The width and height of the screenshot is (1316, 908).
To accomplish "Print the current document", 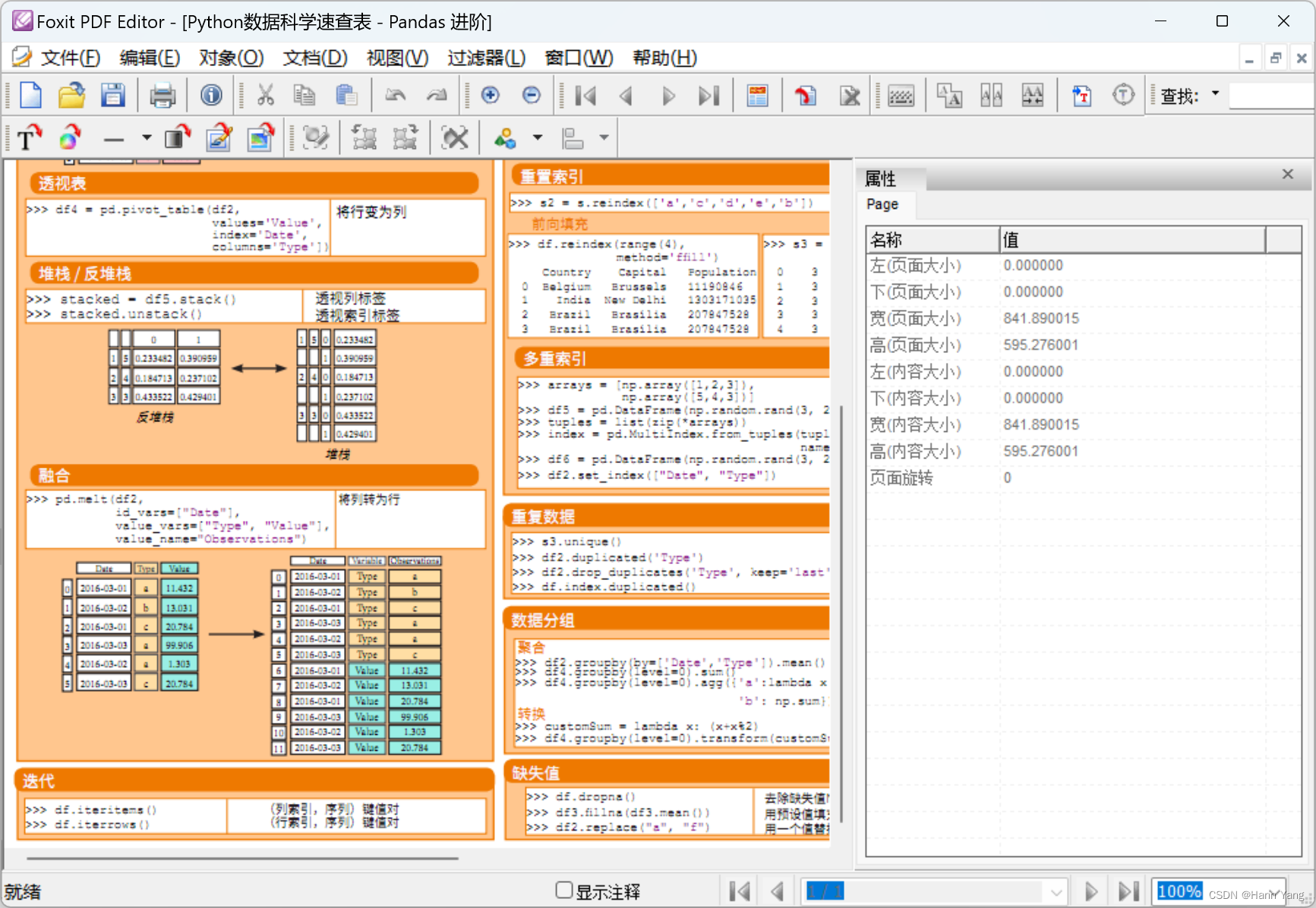I will click(163, 96).
